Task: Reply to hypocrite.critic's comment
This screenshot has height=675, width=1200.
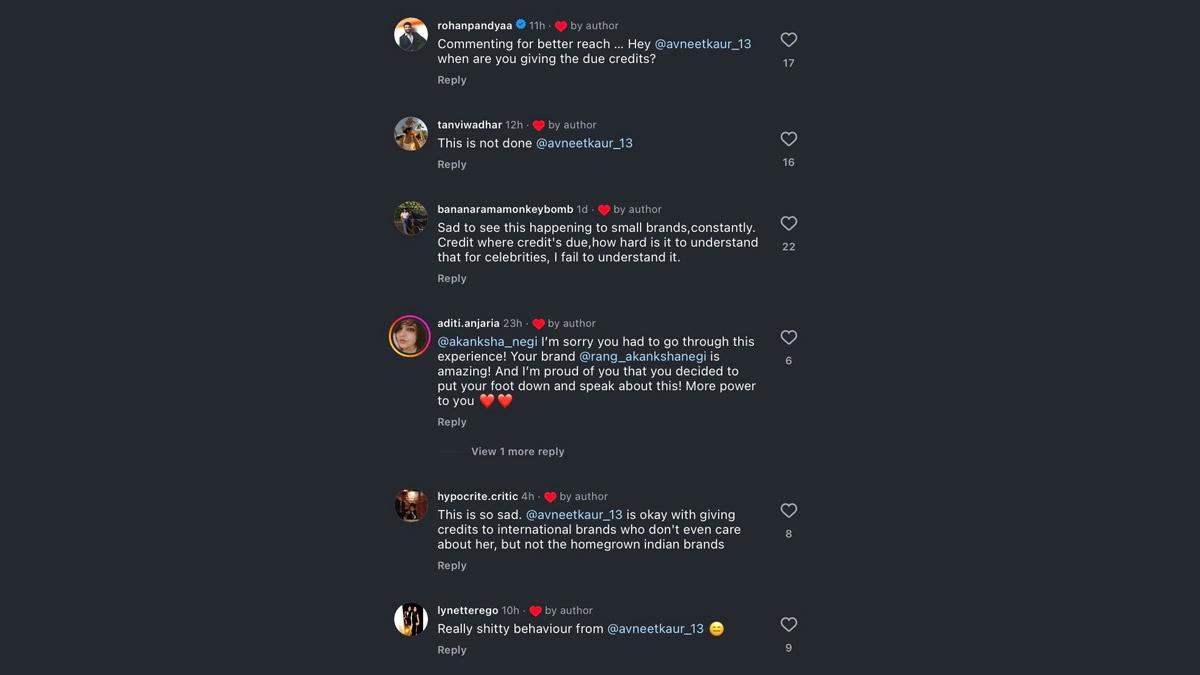Action: [452, 566]
